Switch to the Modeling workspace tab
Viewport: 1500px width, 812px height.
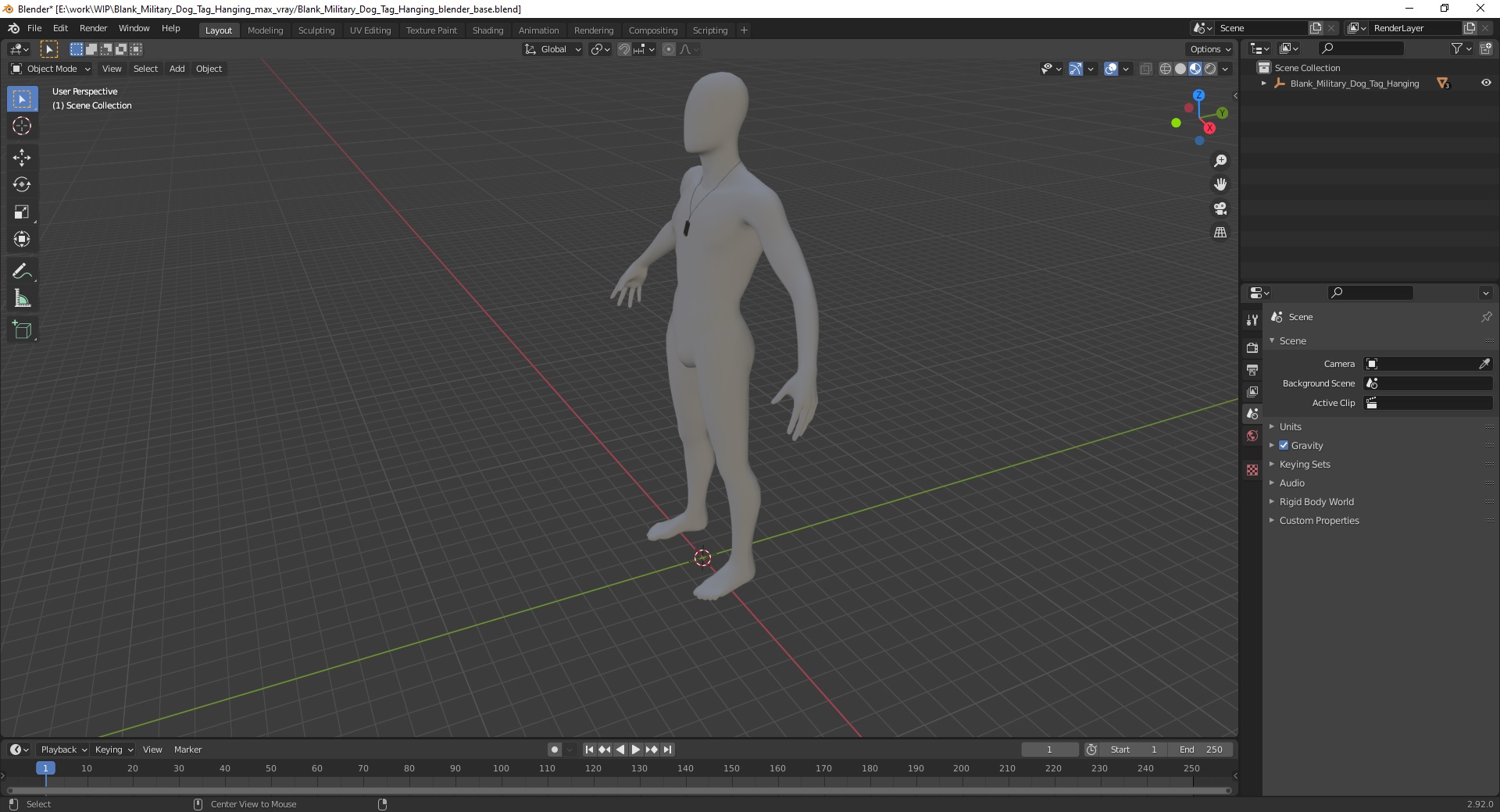tap(265, 30)
